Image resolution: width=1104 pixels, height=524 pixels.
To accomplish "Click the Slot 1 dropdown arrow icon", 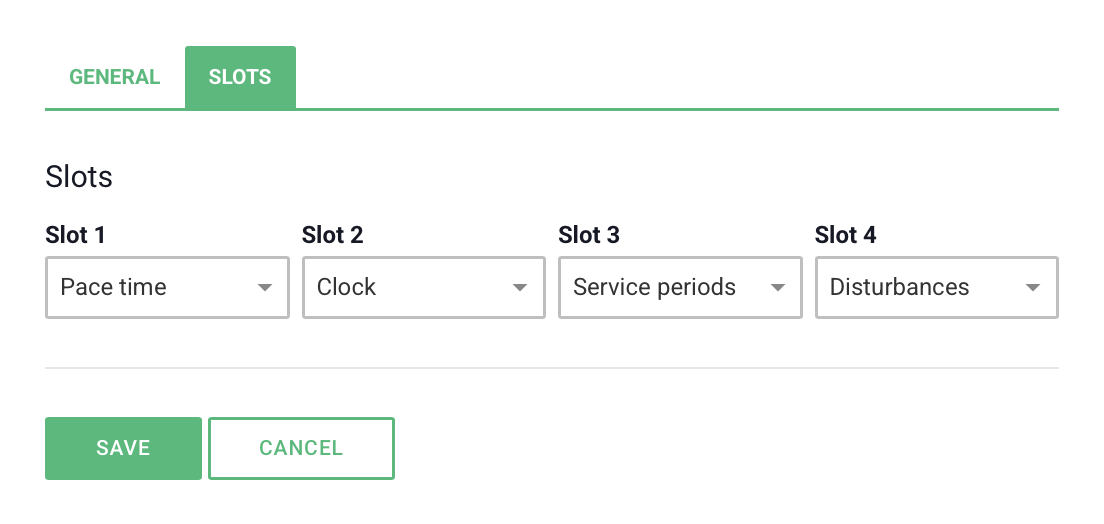I will 265,287.
